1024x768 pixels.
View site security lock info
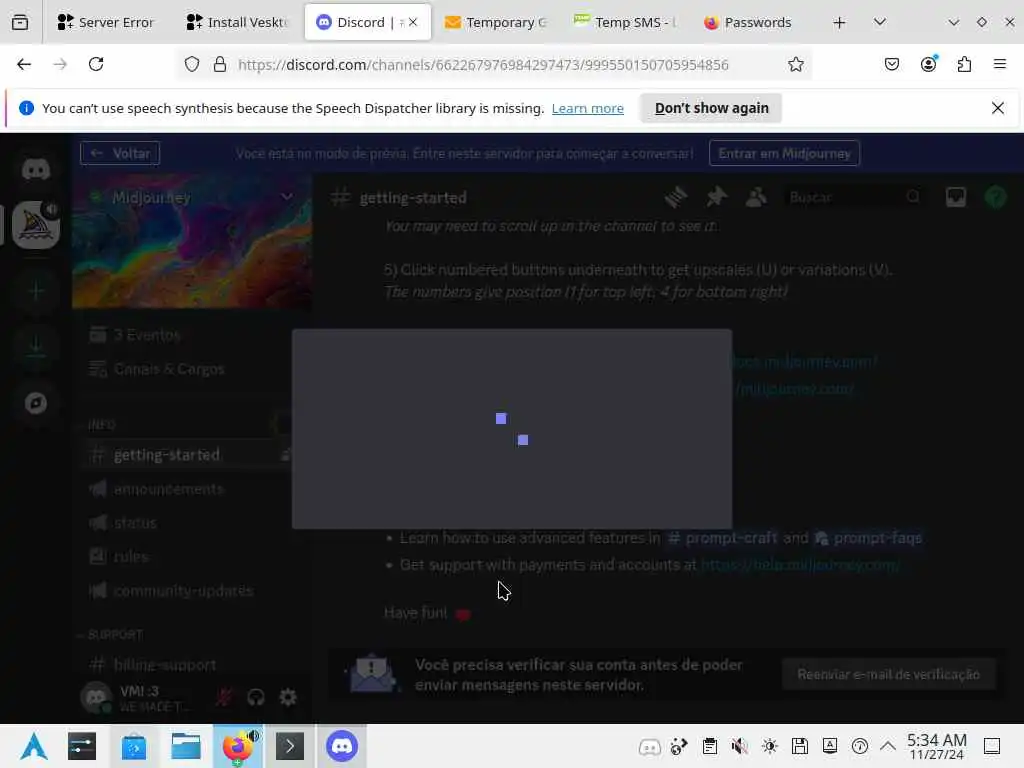tap(220, 64)
